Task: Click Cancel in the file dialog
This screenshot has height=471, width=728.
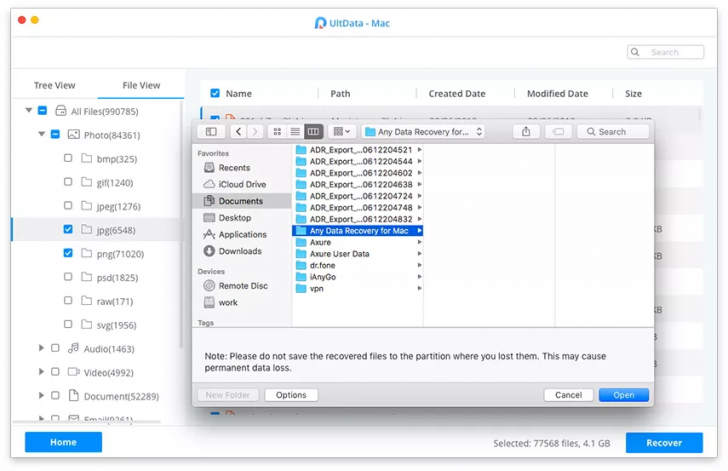Action: coord(568,395)
